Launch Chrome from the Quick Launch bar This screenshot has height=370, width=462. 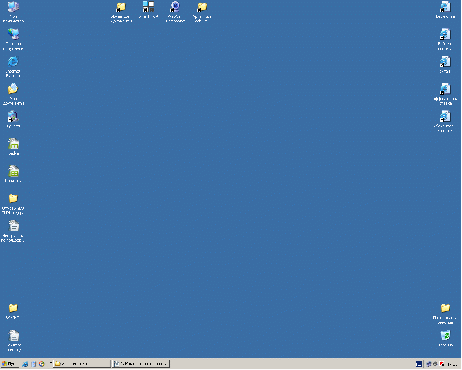(42, 364)
